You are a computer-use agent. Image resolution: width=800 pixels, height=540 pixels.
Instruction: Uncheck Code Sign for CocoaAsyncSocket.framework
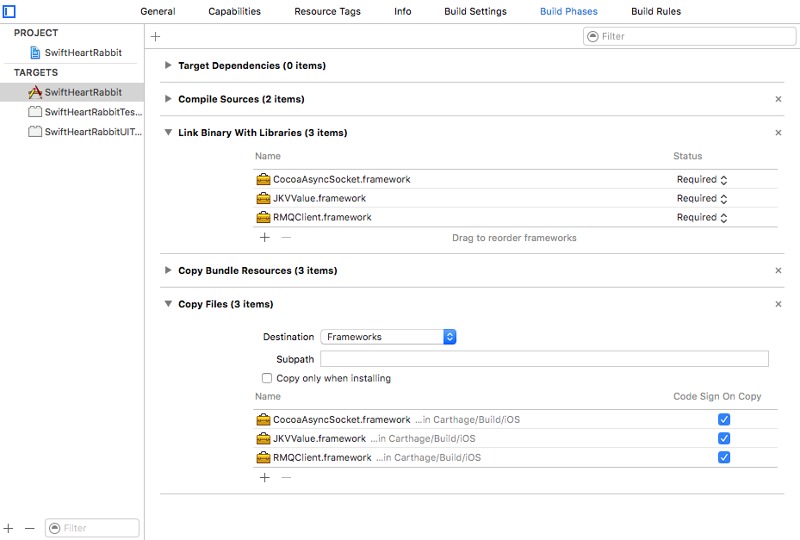pos(724,420)
